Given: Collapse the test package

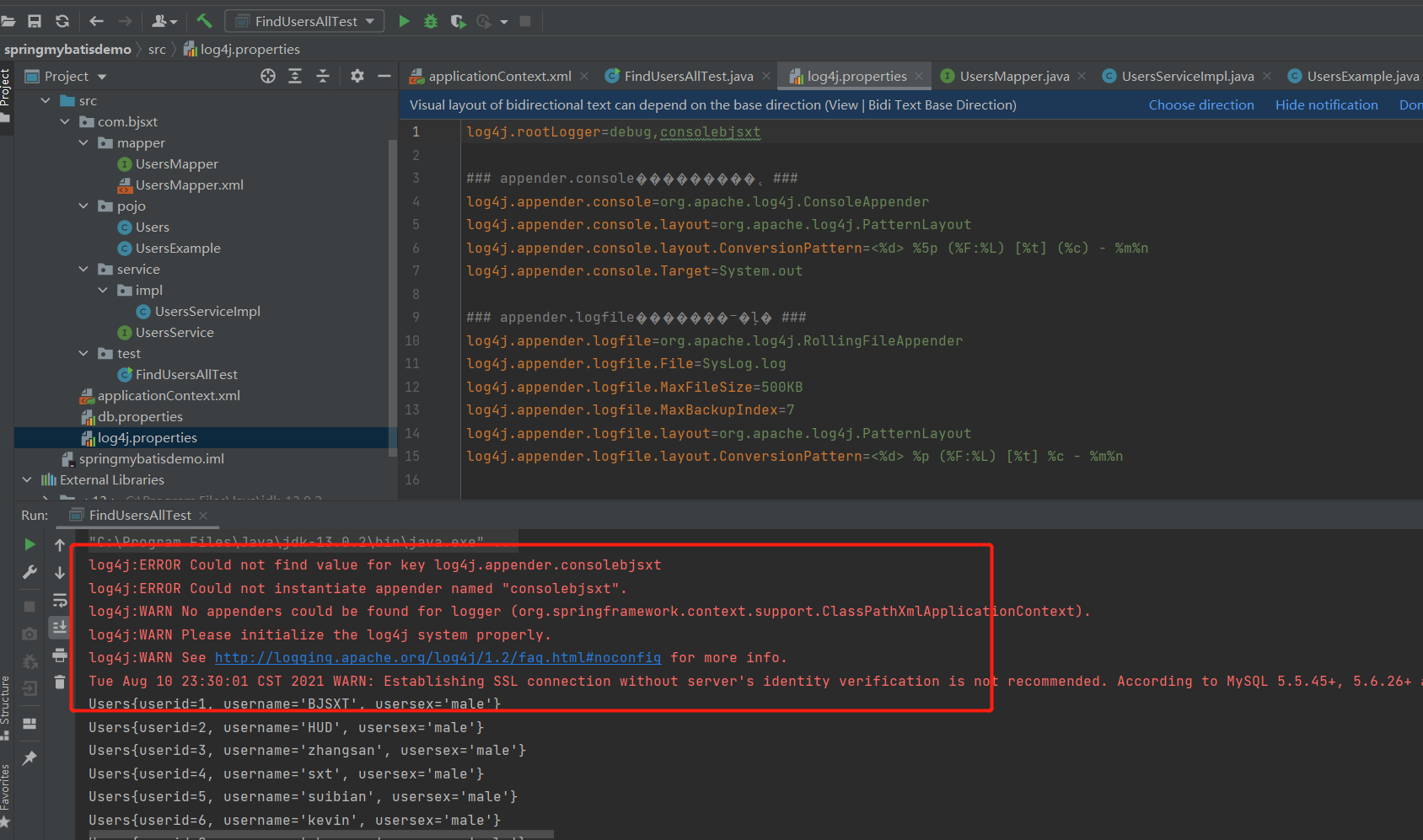Looking at the screenshot, I should (x=83, y=353).
